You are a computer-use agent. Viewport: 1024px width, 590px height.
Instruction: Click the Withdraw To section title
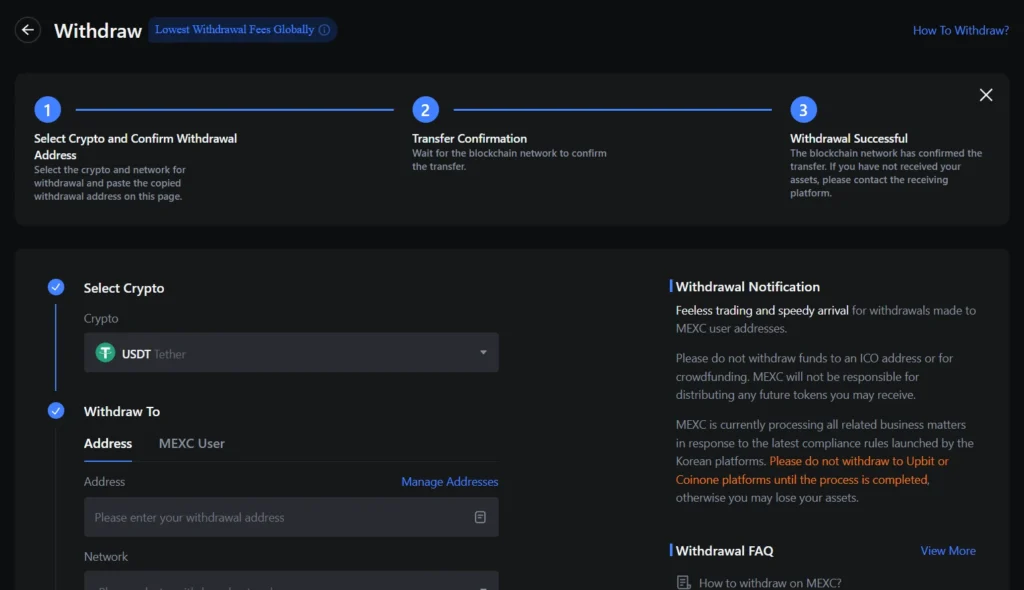121,412
